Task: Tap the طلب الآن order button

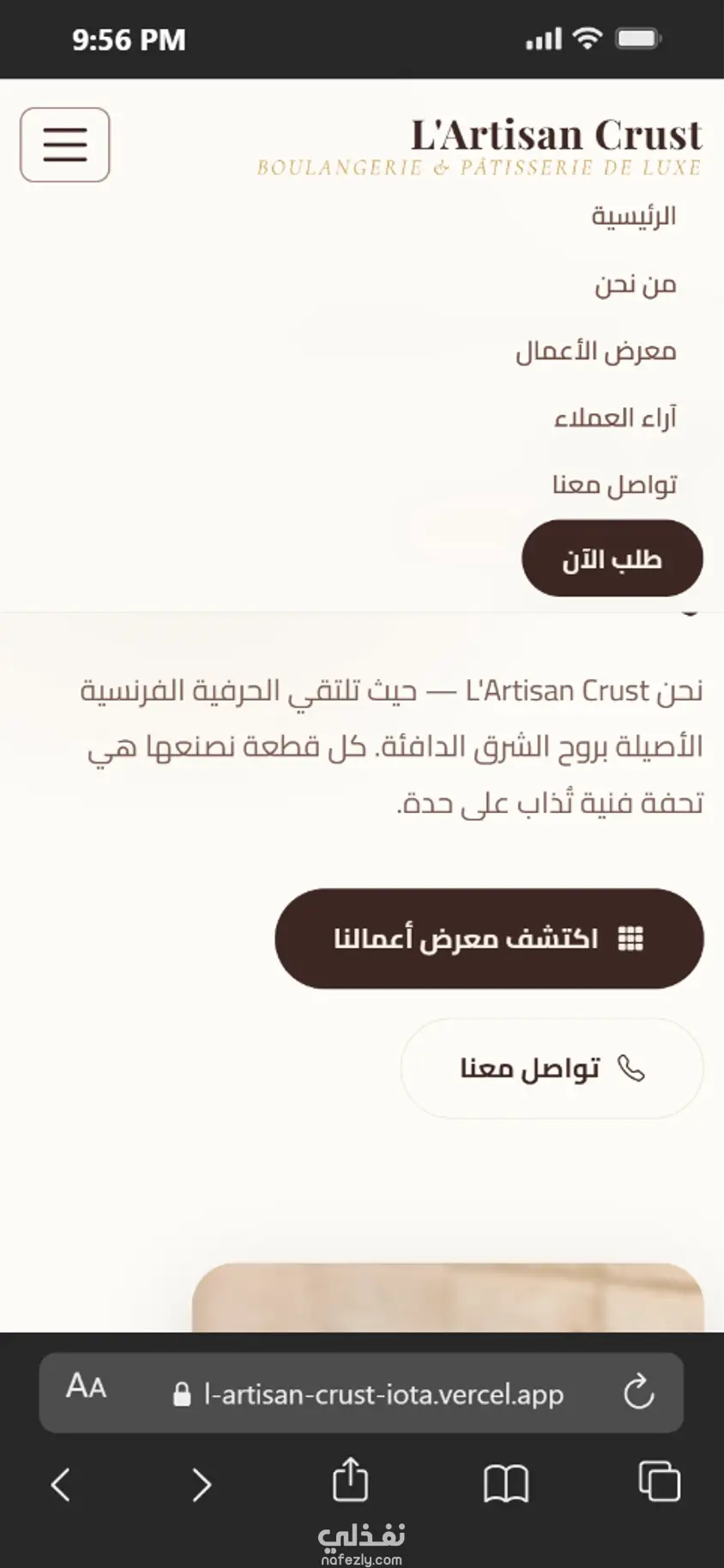Action: tap(612, 558)
